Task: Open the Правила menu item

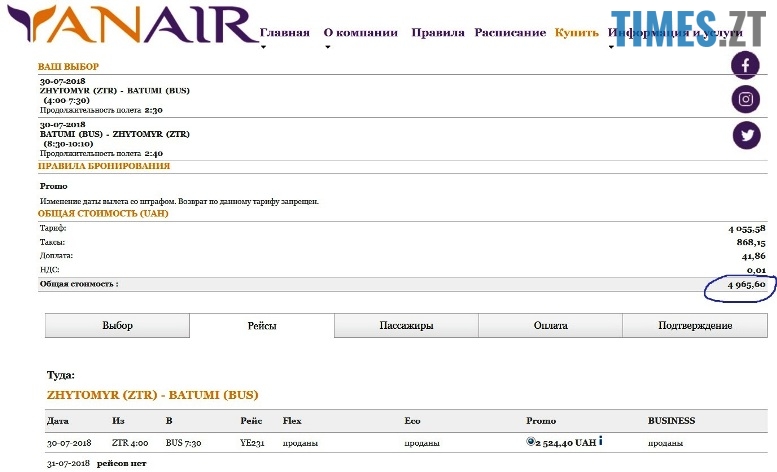Action: point(438,32)
